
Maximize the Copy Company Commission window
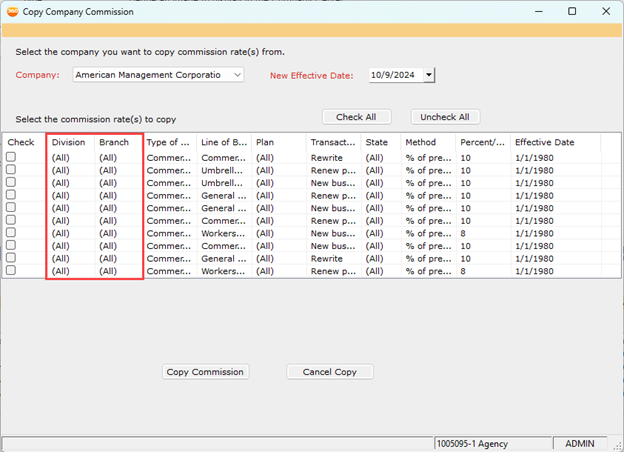(x=572, y=11)
